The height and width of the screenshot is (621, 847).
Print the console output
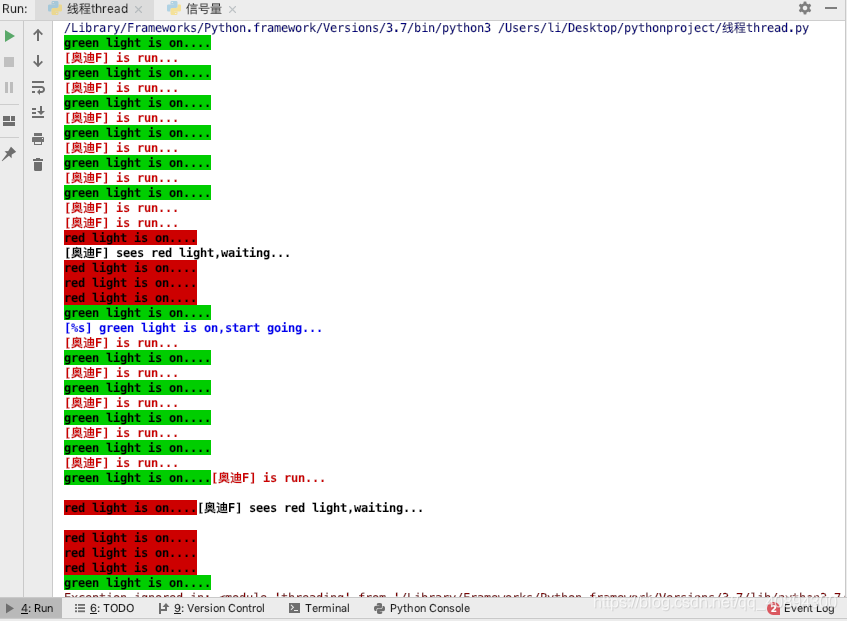pyautogui.click(x=38, y=139)
